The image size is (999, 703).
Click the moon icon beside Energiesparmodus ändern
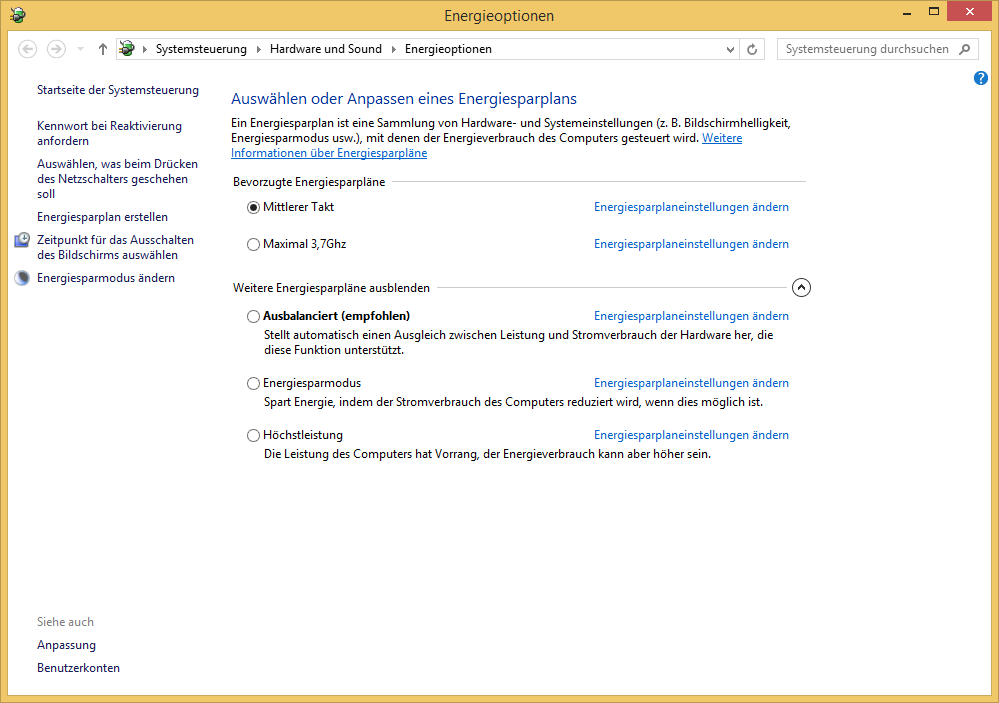coord(22,278)
